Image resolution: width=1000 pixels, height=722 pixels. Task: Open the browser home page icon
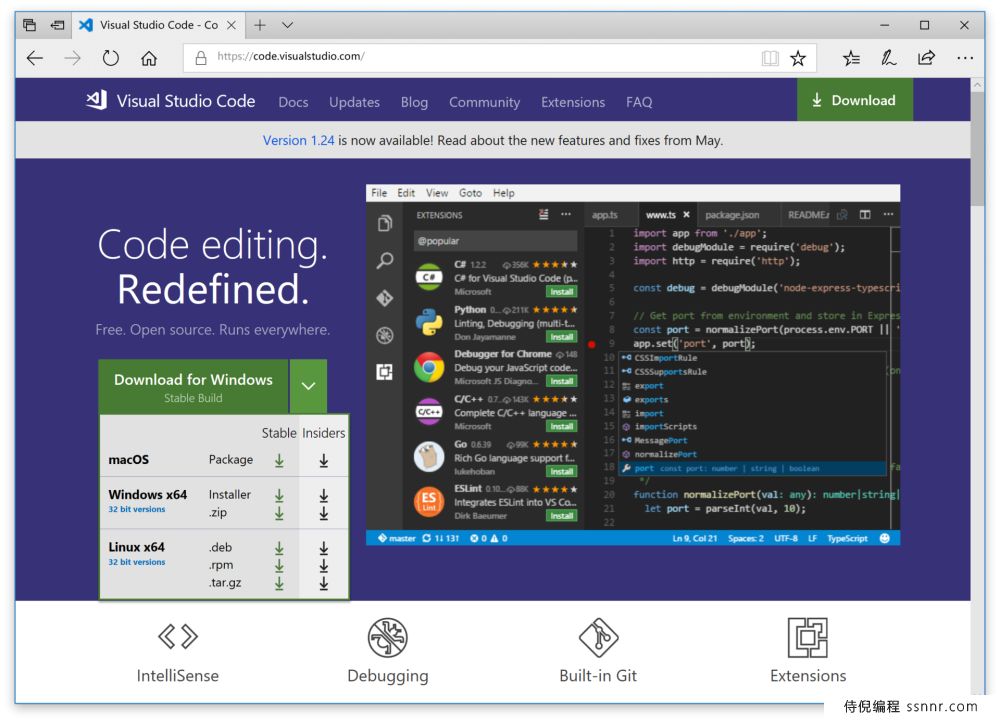point(149,58)
